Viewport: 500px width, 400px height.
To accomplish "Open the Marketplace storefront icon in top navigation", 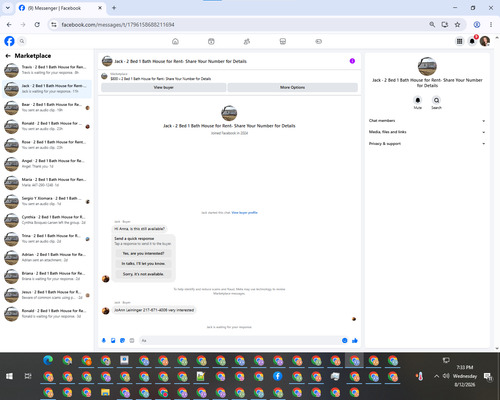I will (x=283, y=41).
